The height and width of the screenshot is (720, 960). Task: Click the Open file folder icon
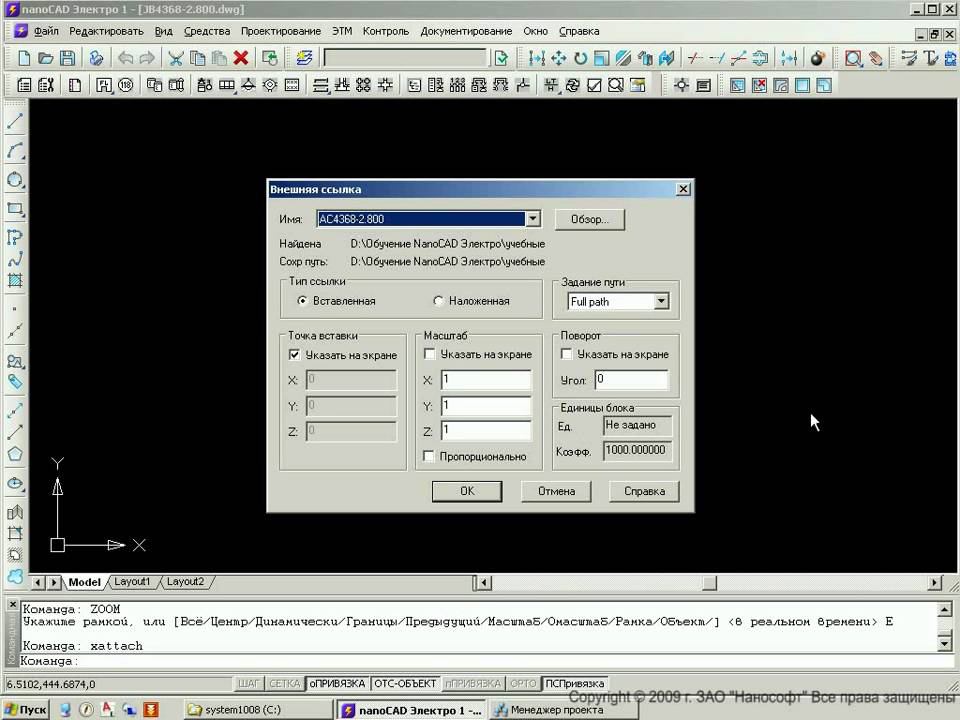(46, 58)
